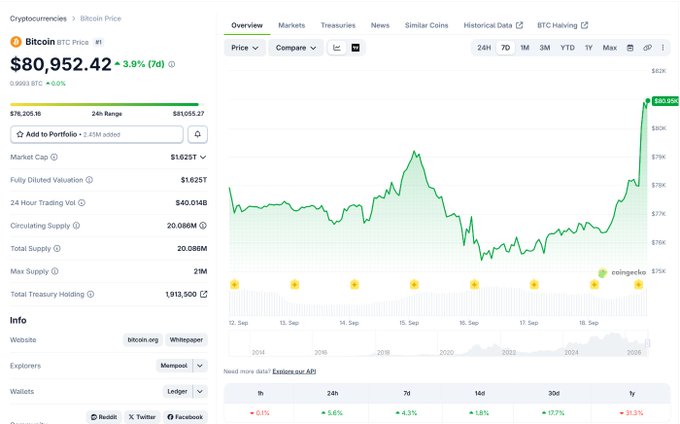680x424 pixels.
Task: Click the navigator right handle
Action: tap(647, 343)
